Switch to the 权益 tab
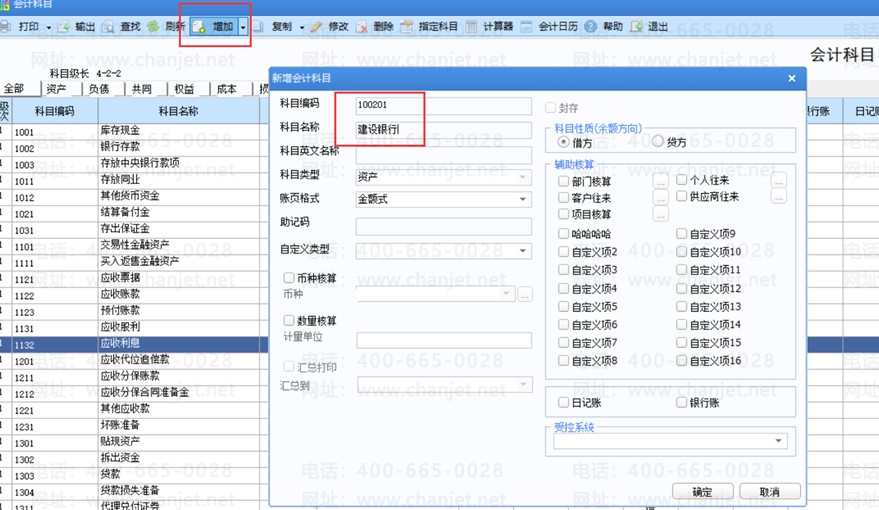 point(184,89)
